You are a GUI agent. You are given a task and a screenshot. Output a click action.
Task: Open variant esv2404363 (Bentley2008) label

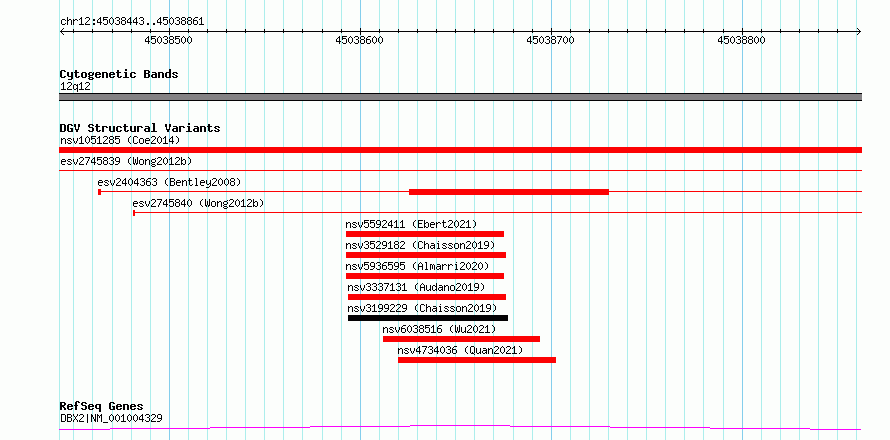[x=169, y=182]
